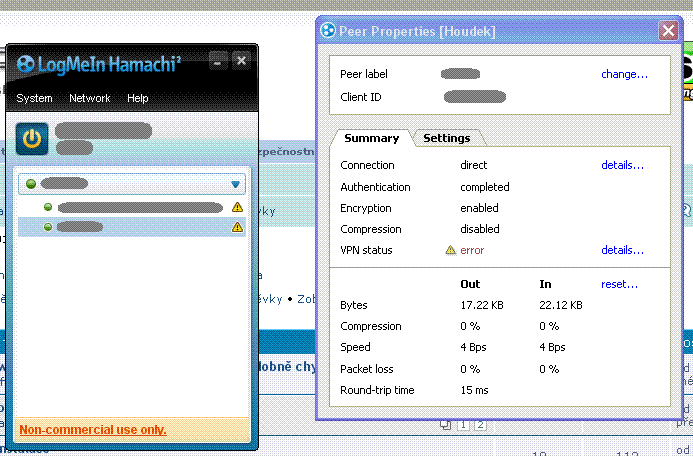Click the 'Client ID' field name

click(x=361, y=97)
